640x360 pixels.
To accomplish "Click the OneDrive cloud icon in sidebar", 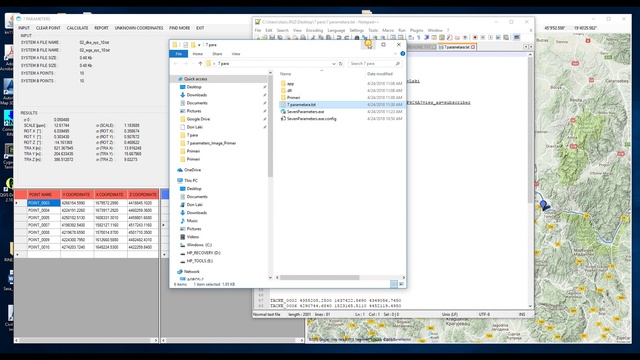I will click(180, 170).
